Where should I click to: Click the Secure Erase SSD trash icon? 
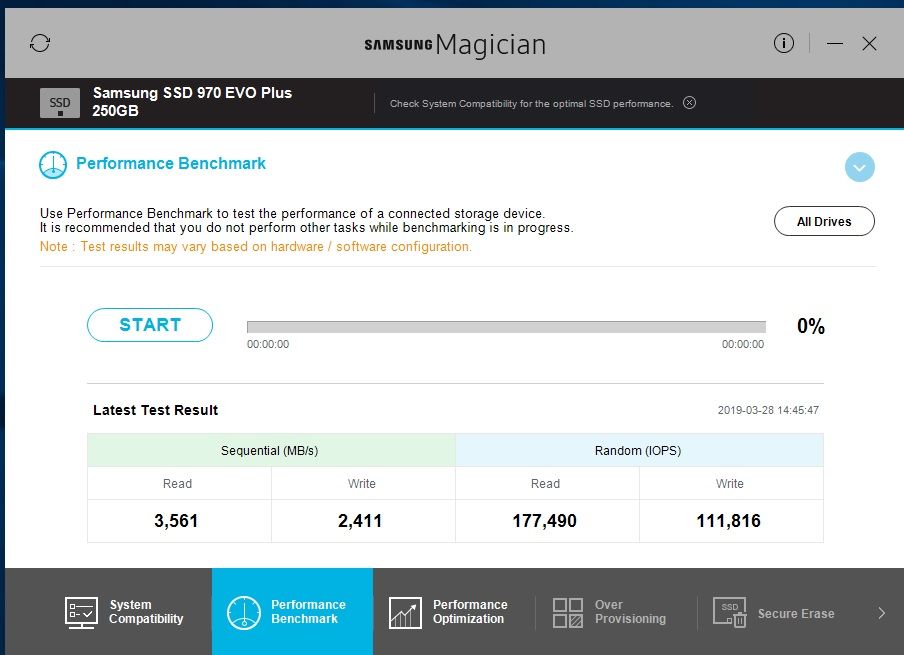tap(730, 612)
